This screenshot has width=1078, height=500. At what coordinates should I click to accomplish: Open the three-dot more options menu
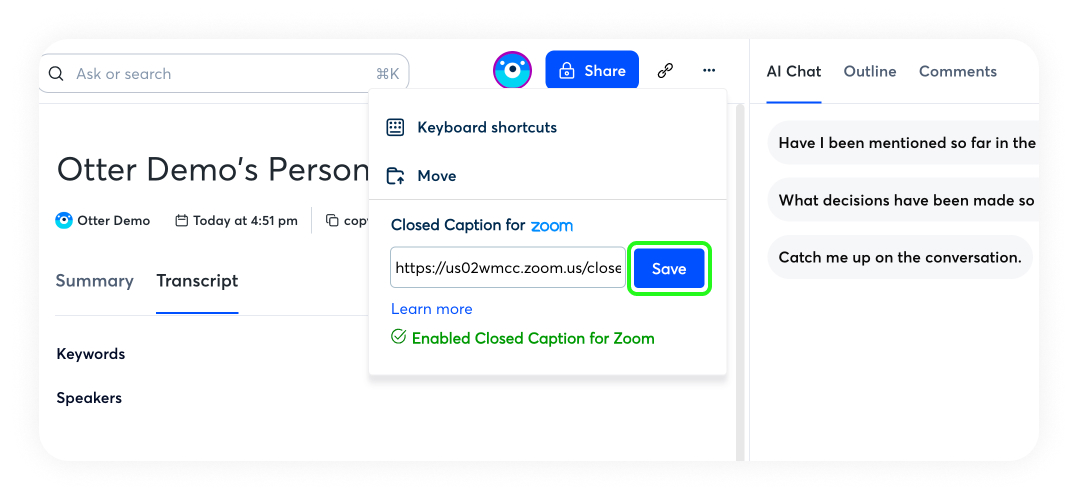coord(709,71)
